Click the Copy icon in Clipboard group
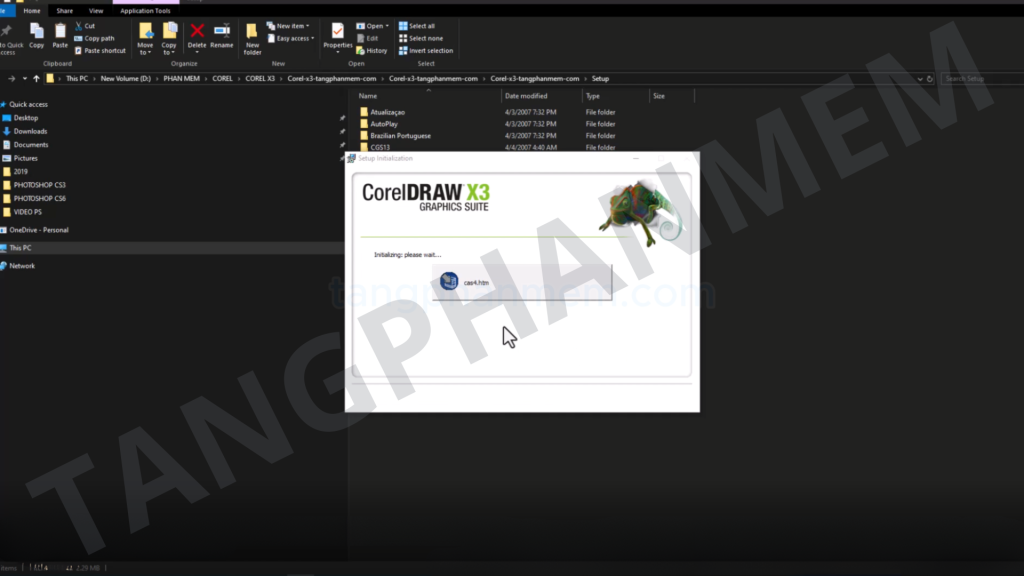Screen dimensions: 1024x576 37,35
